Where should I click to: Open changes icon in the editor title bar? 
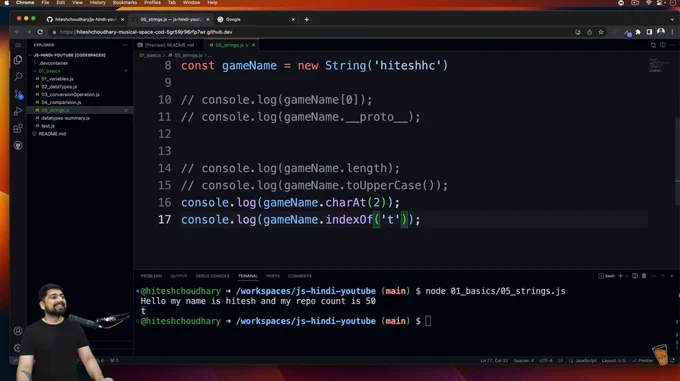click(x=654, y=45)
